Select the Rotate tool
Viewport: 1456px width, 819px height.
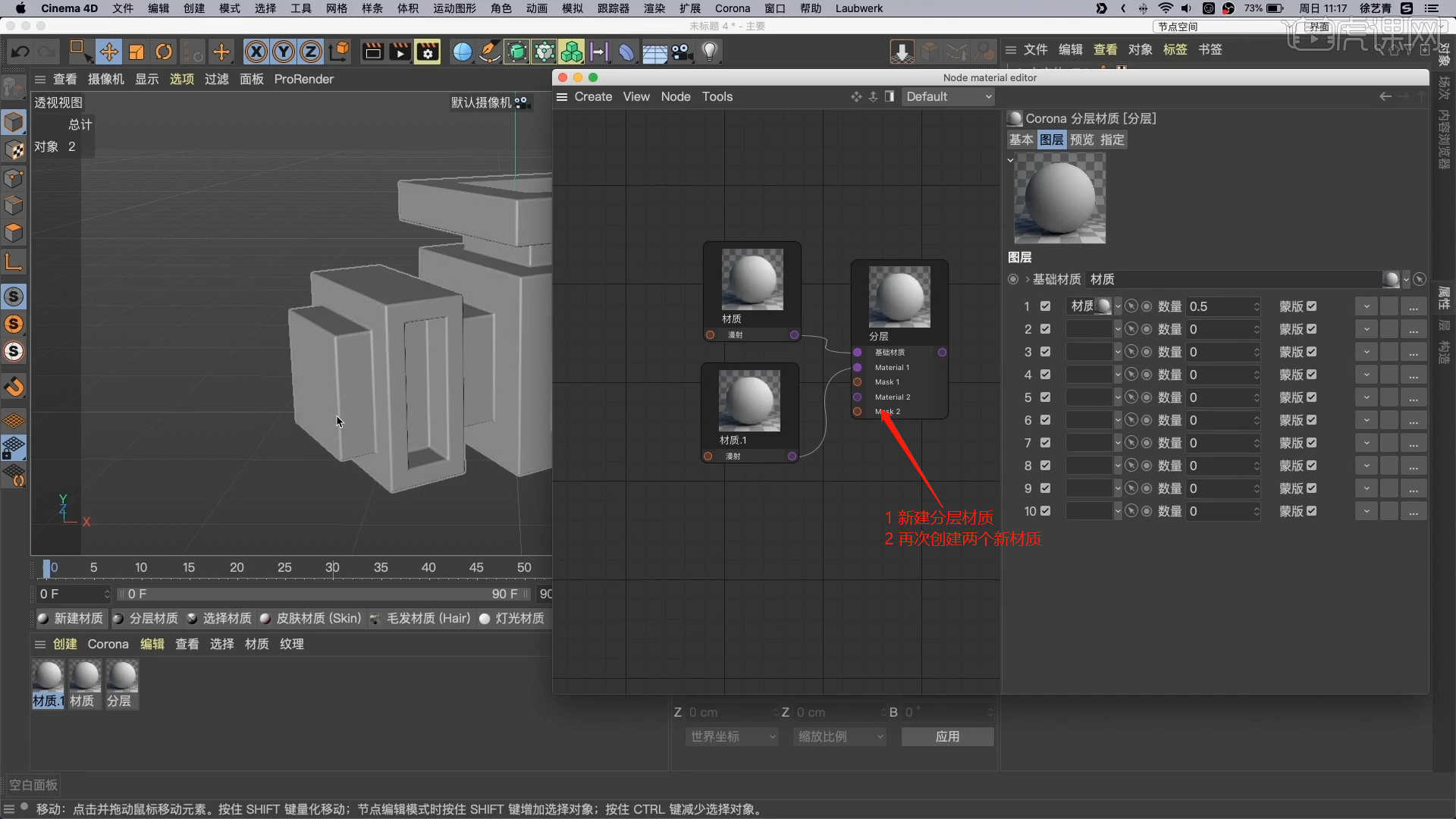(x=164, y=52)
